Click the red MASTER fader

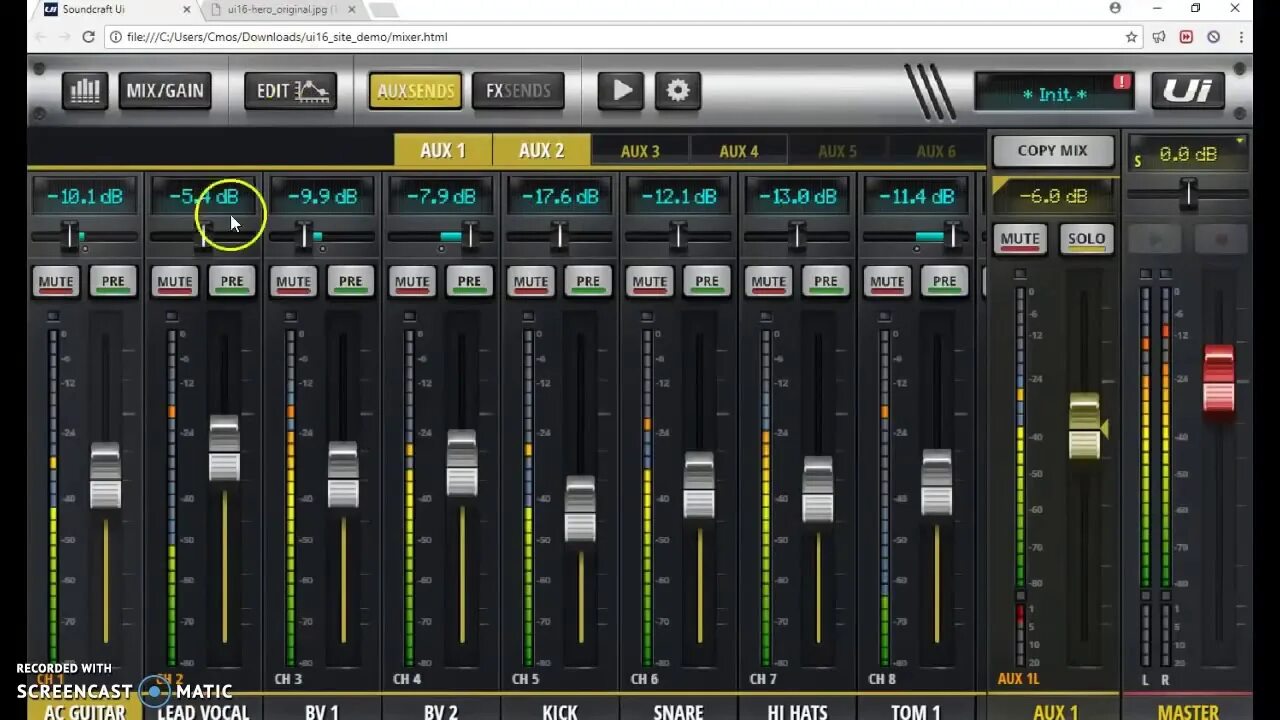click(x=1219, y=379)
